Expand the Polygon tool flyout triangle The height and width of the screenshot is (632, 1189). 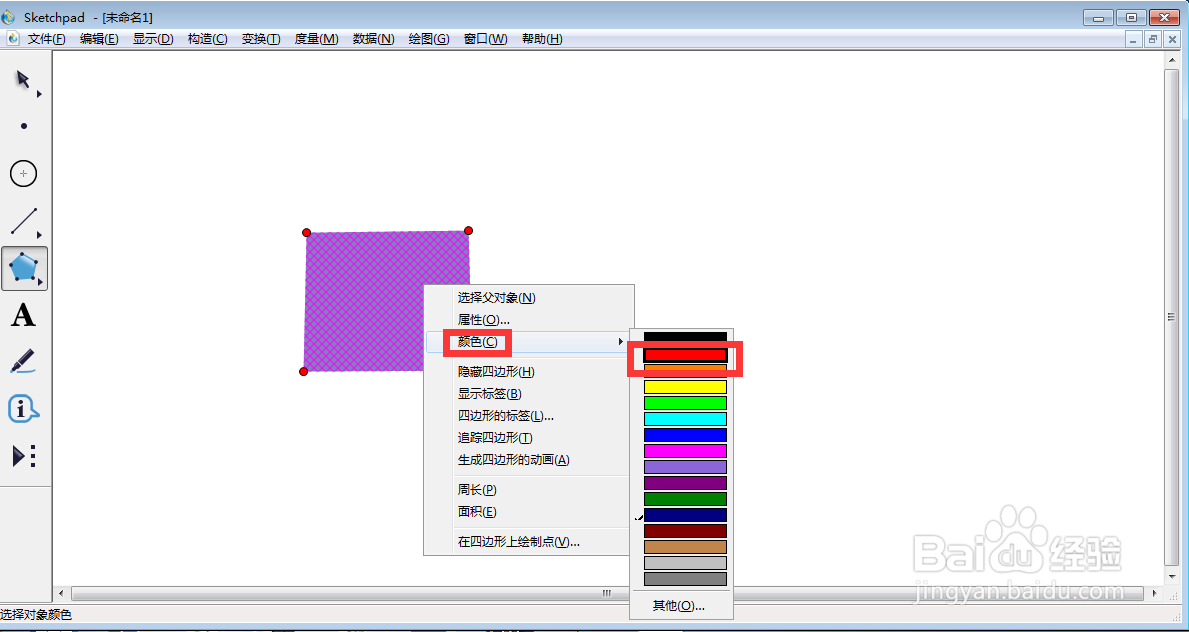click(x=39, y=282)
